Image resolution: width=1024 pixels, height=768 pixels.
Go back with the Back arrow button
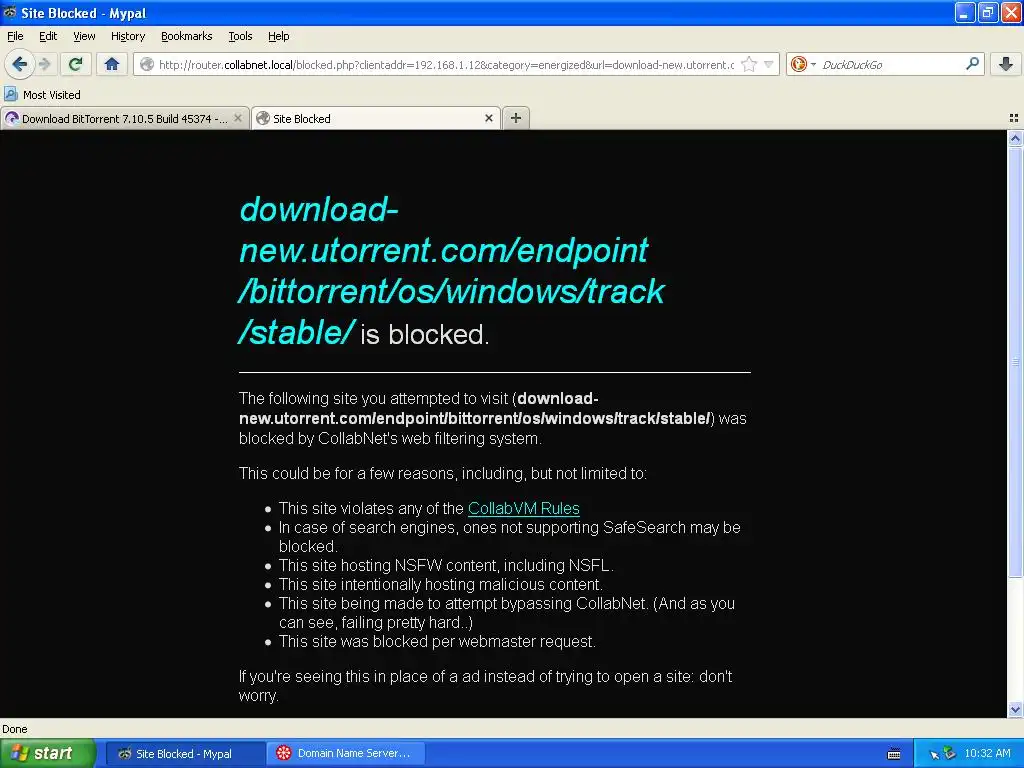tap(20, 64)
